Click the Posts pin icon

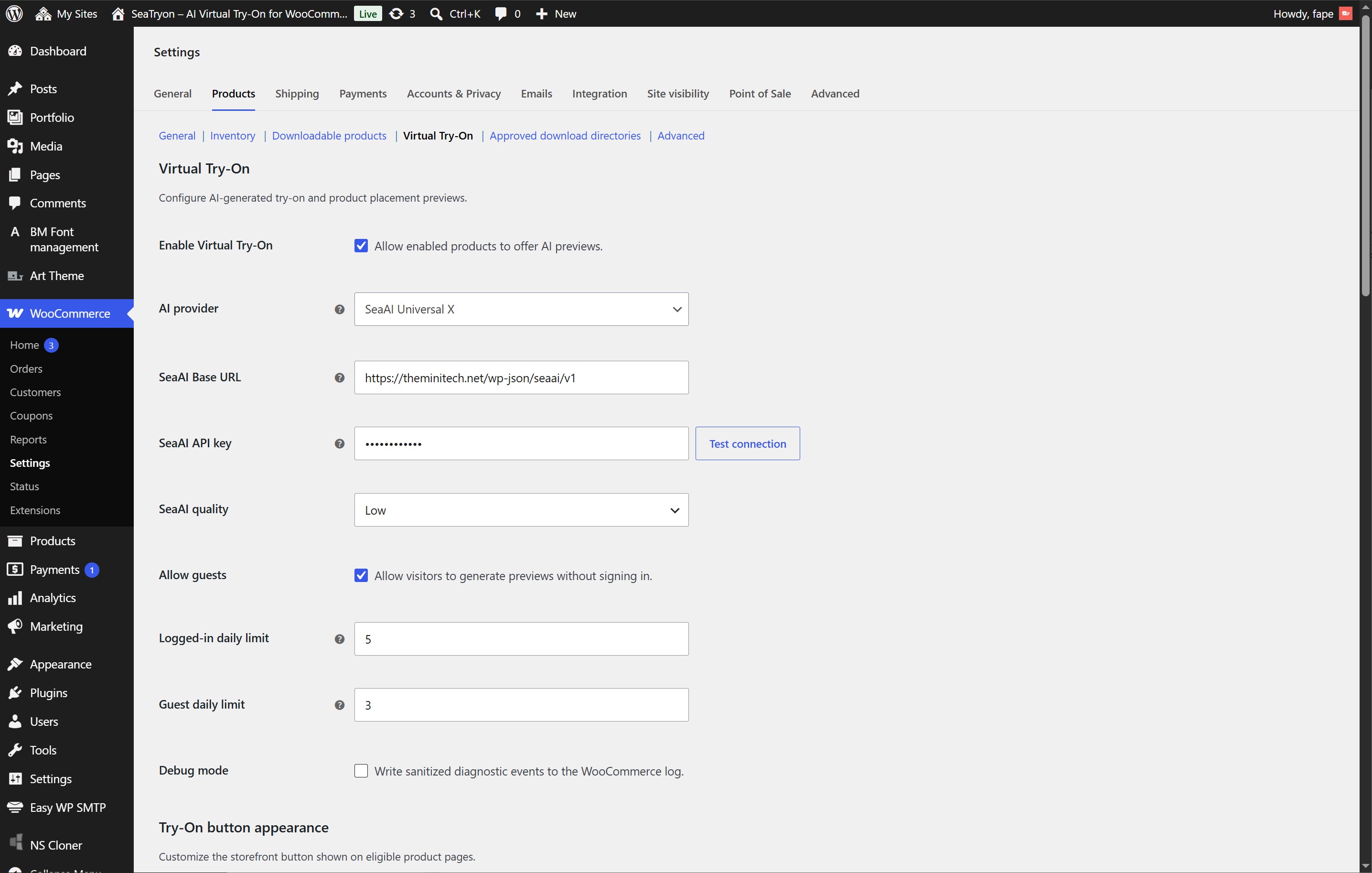click(15, 89)
